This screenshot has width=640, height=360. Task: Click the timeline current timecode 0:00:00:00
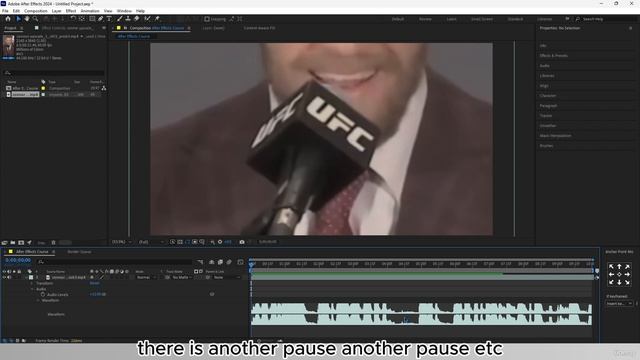(x=18, y=260)
